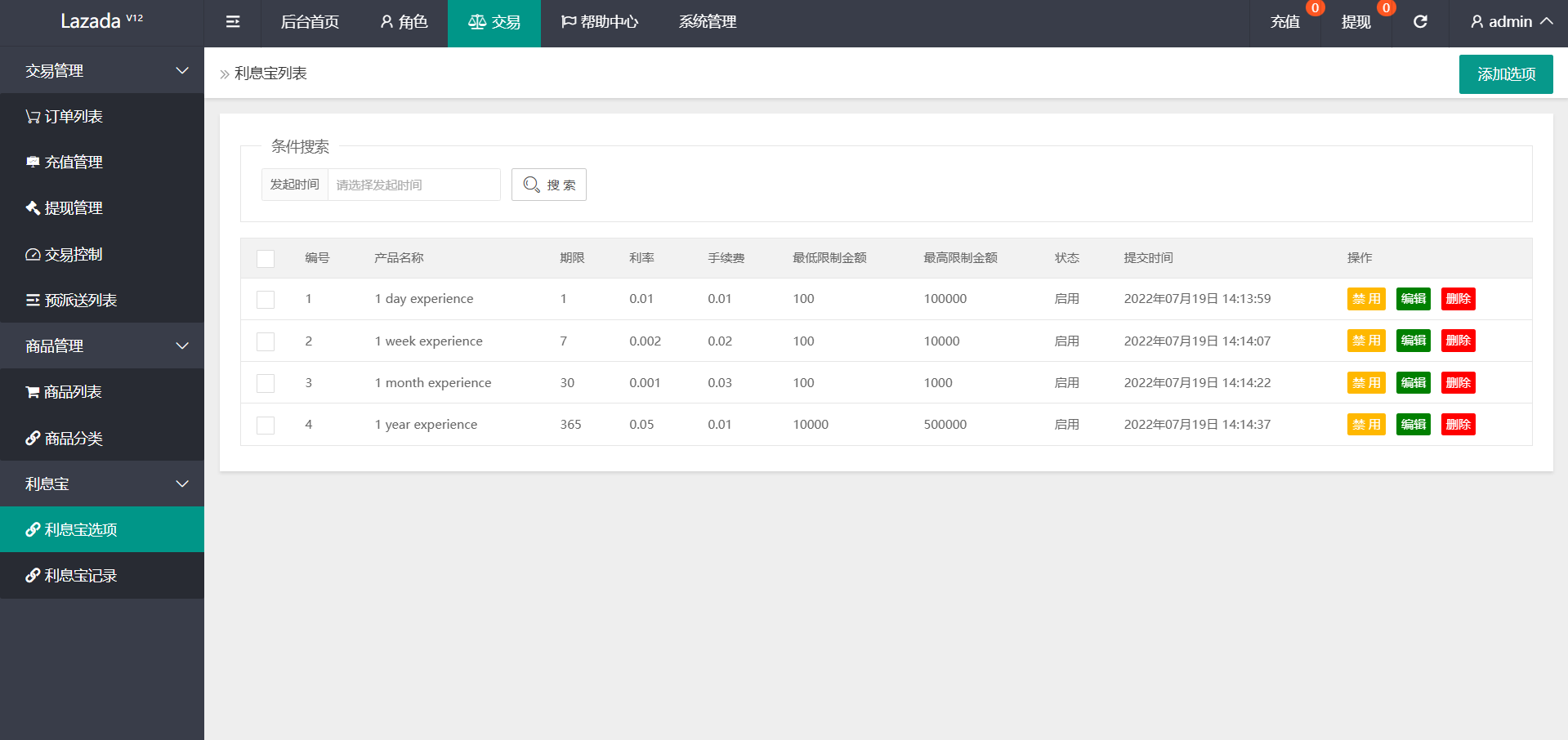This screenshot has width=1568, height=740.
Task: Click the person icon in 角色 menu
Action: (386, 22)
